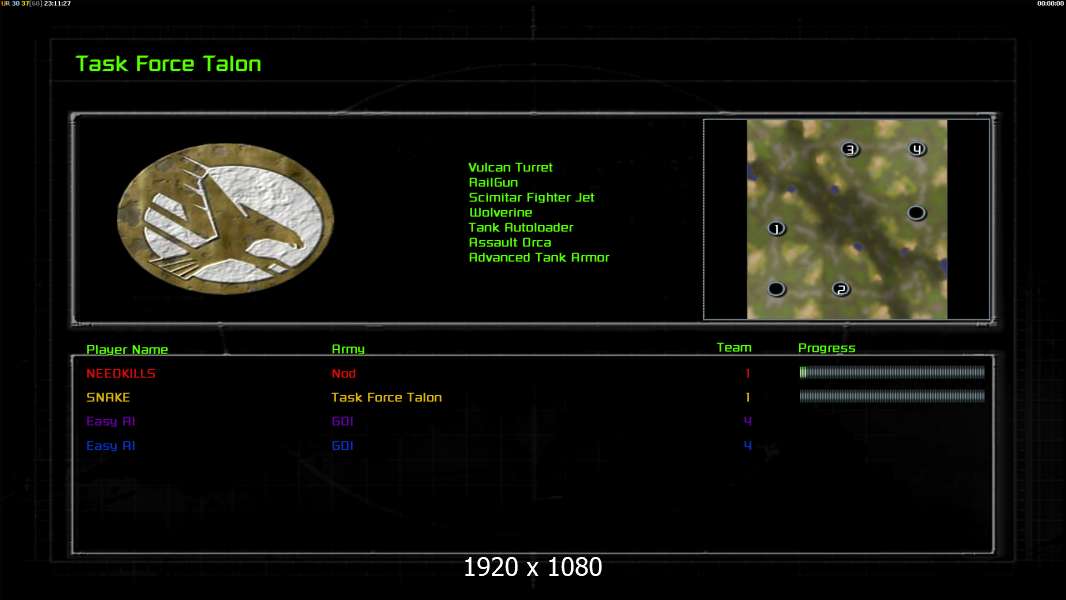Viewport: 1066px width, 600px height.
Task: Select start position marker 1 on minimap
Action: [776, 229]
